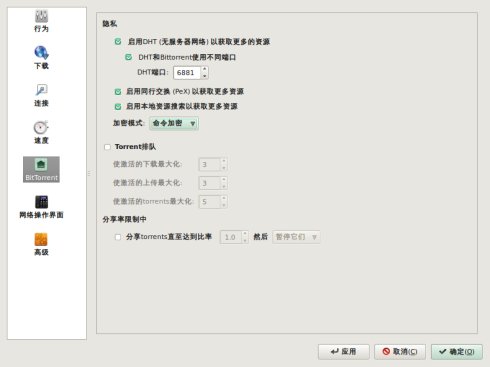Select the BitTorrent sidebar icon
490x367 pixels.
pyautogui.click(x=41, y=169)
